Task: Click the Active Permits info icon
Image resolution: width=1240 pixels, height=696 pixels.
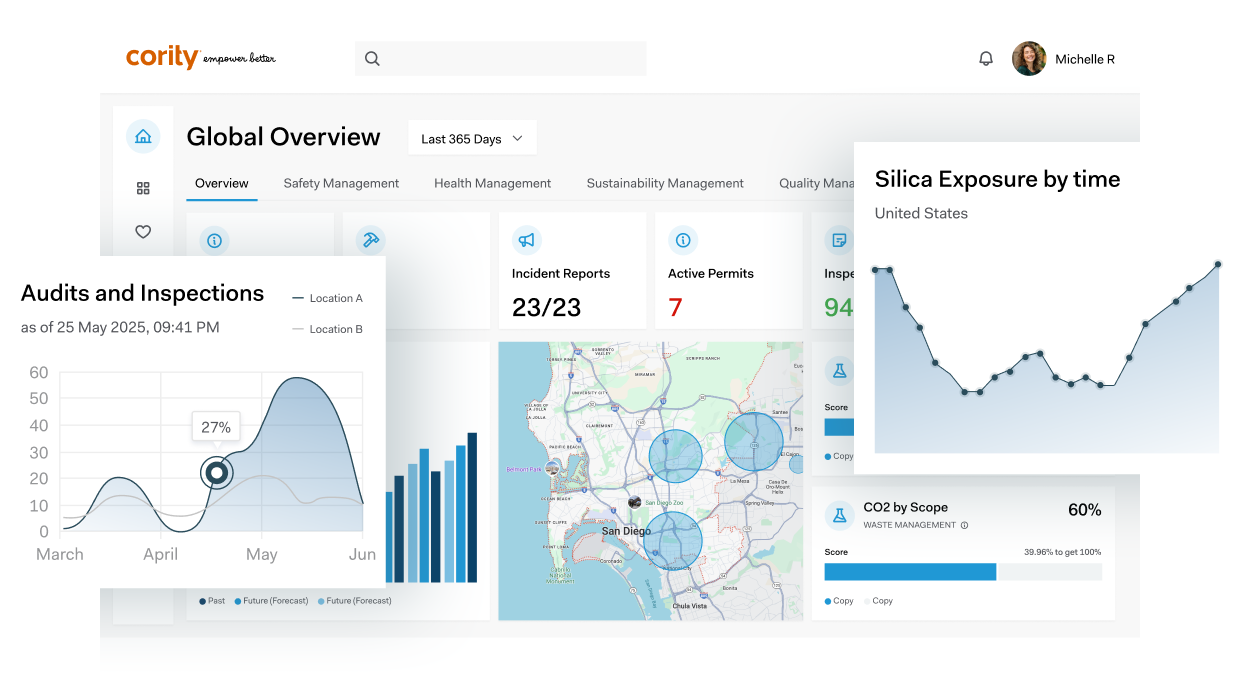Action: point(682,240)
